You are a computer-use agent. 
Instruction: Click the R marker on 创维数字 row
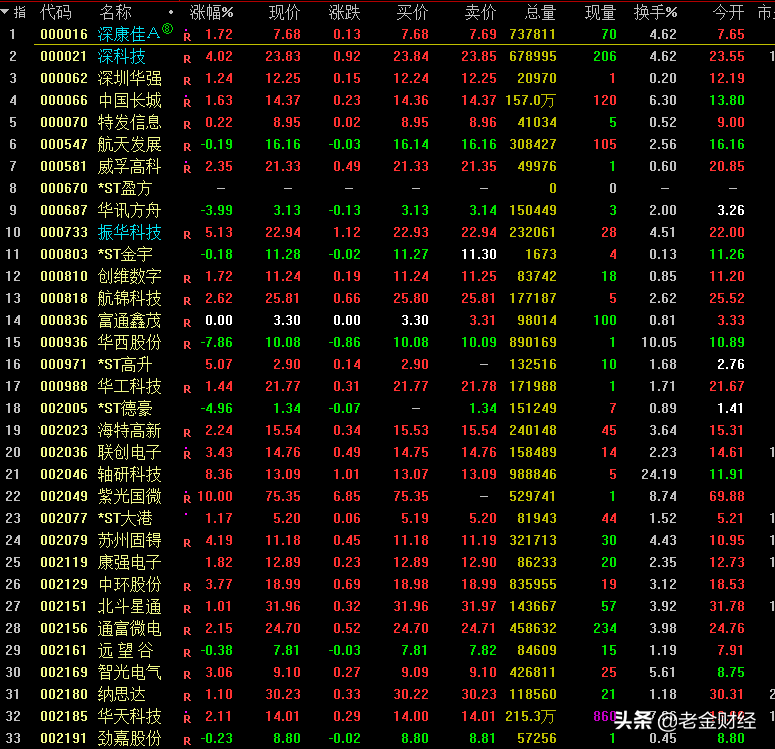click(187, 279)
